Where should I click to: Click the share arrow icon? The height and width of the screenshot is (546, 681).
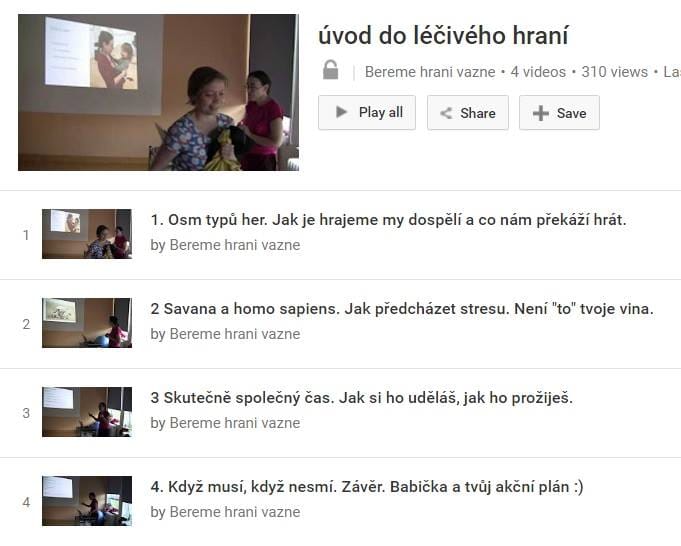point(446,113)
